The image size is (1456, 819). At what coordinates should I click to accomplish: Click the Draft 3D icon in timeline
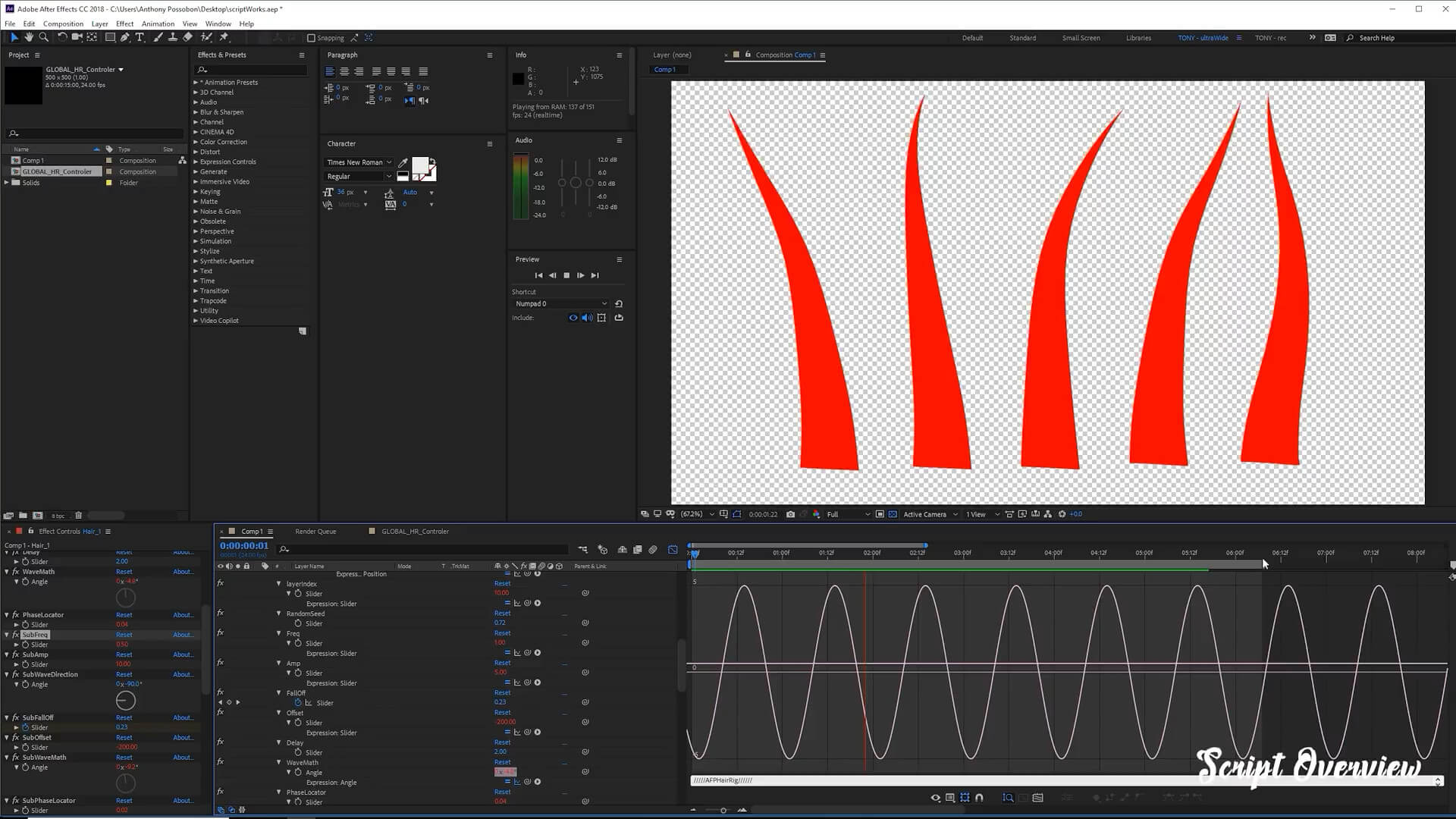coord(602,549)
